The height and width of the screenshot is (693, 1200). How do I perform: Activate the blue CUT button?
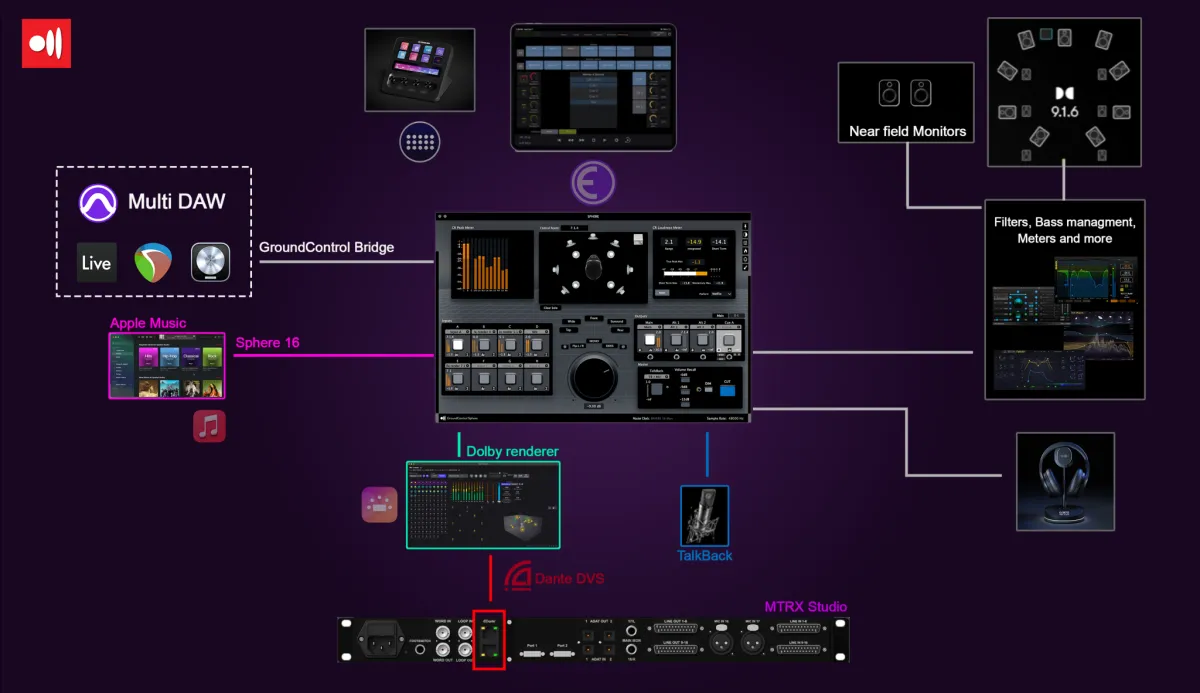729,391
